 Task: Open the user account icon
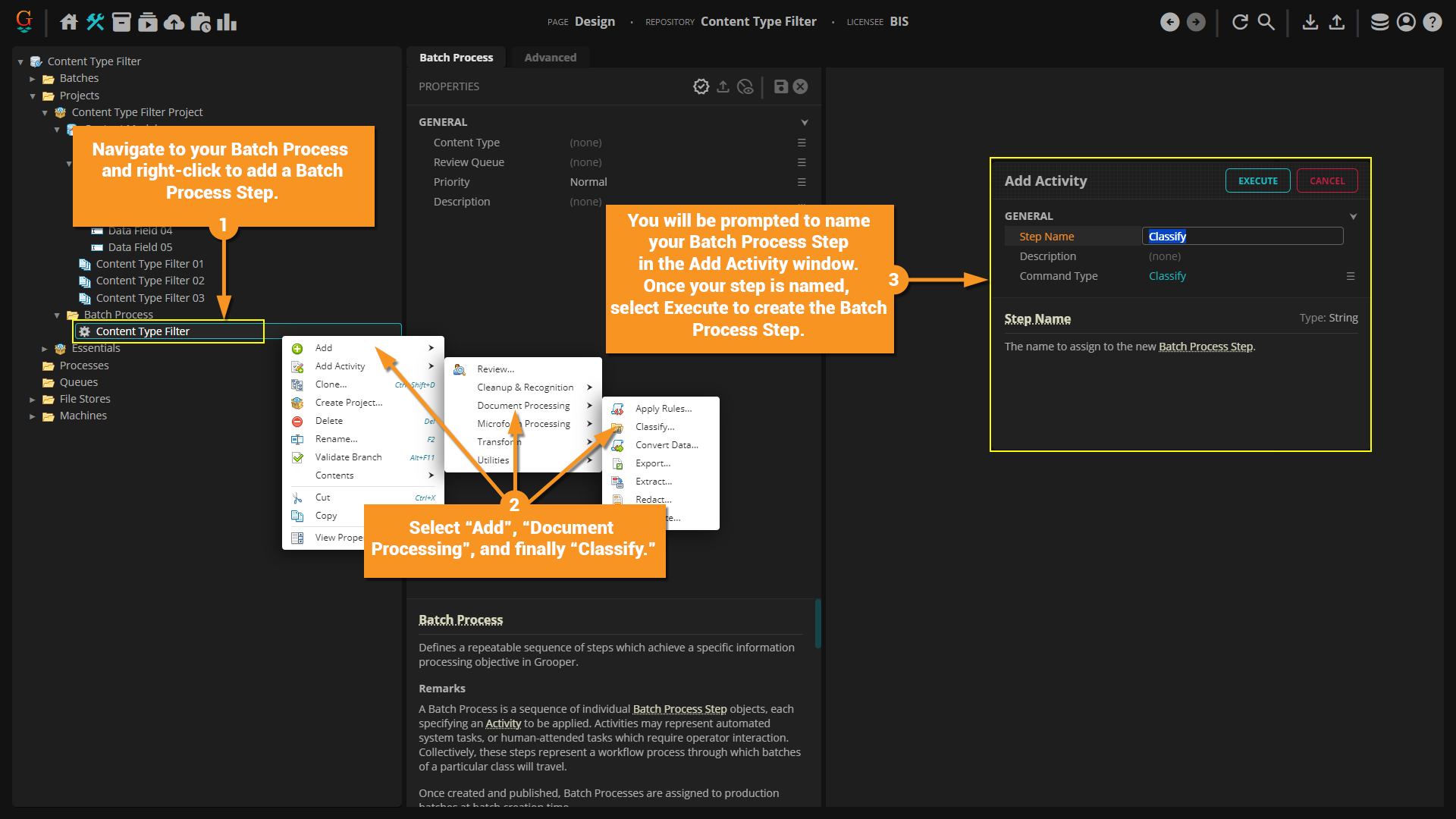(x=1406, y=22)
